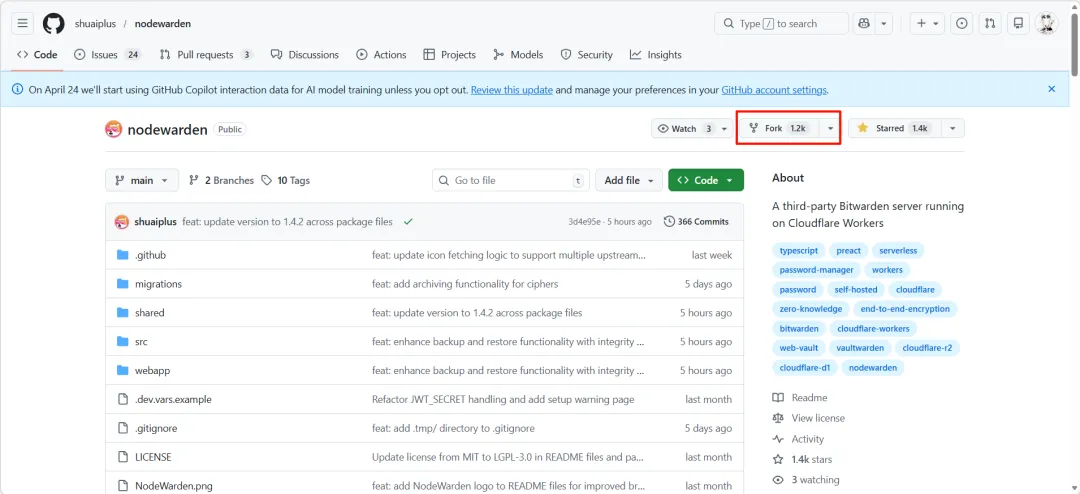Click the Starred button to unstar
This screenshot has width=1080, height=494.
click(893, 128)
